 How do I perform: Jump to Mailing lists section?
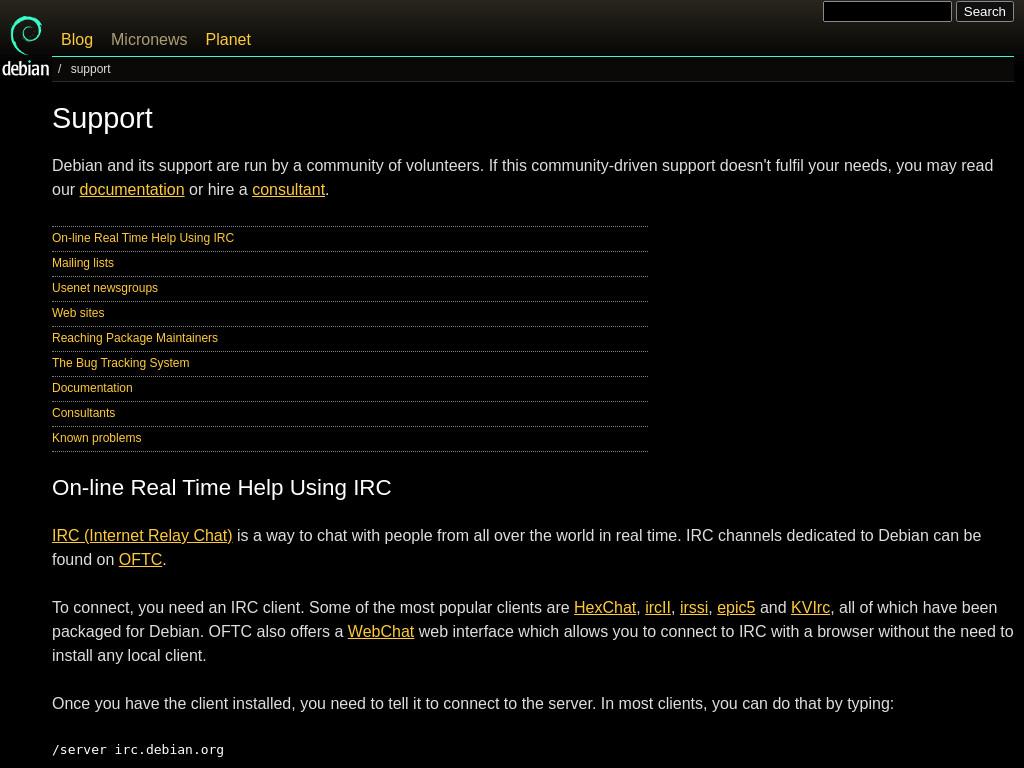pyautogui.click(x=83, y=263)
